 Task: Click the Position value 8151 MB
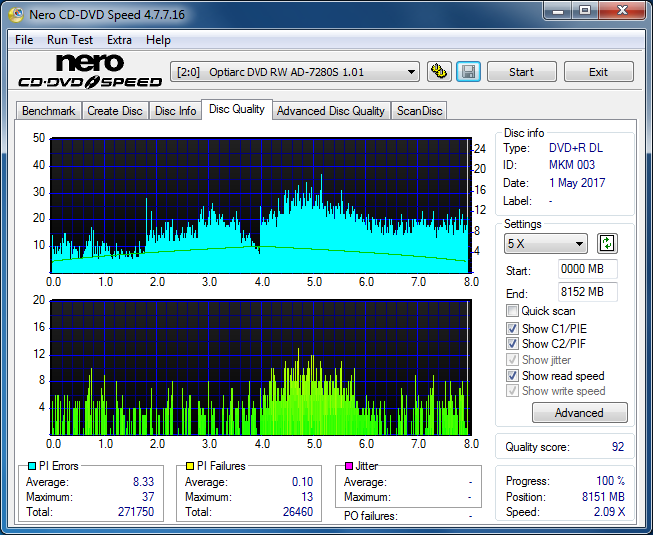pos(603,497)
